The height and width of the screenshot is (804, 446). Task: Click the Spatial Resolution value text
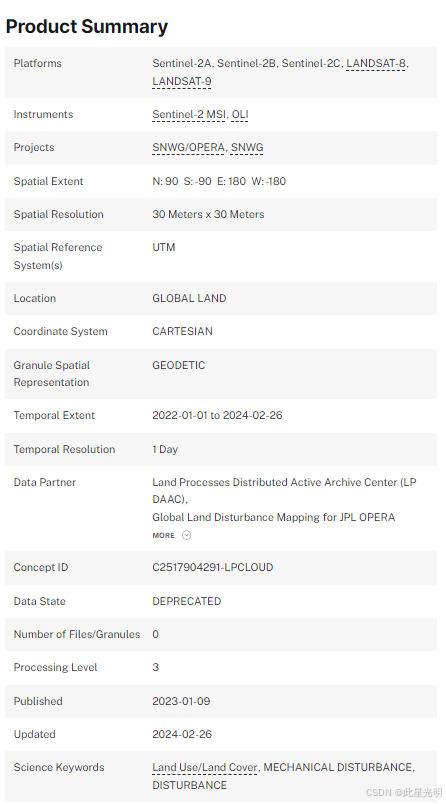tap(208, 214)
